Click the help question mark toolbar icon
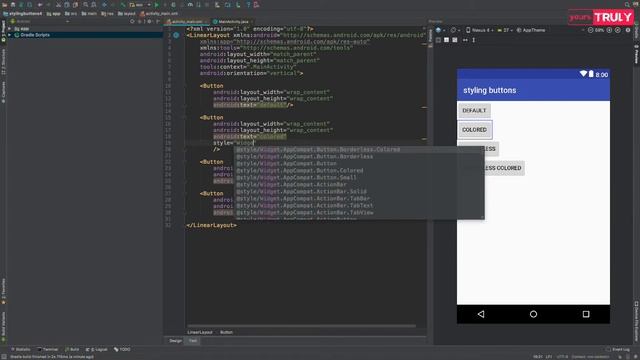This screenshot has height=360, width=640. pos(248,5)
